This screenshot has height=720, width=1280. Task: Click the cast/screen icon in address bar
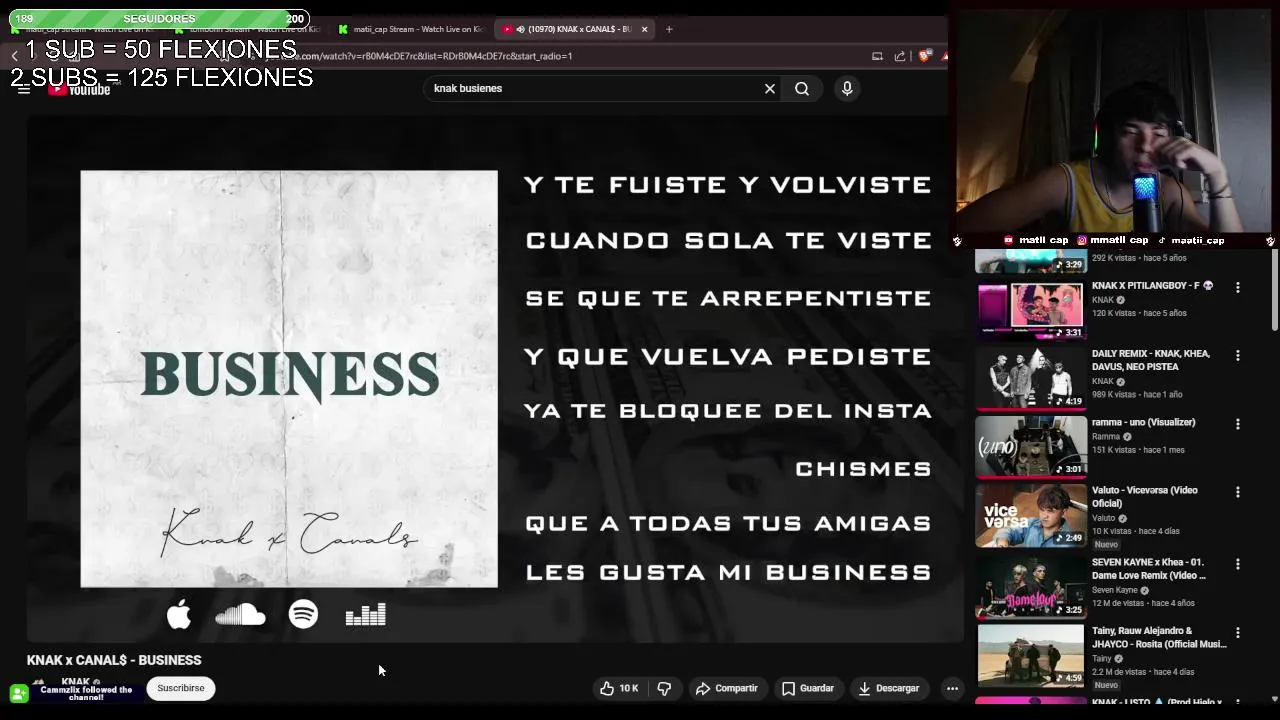877,56
